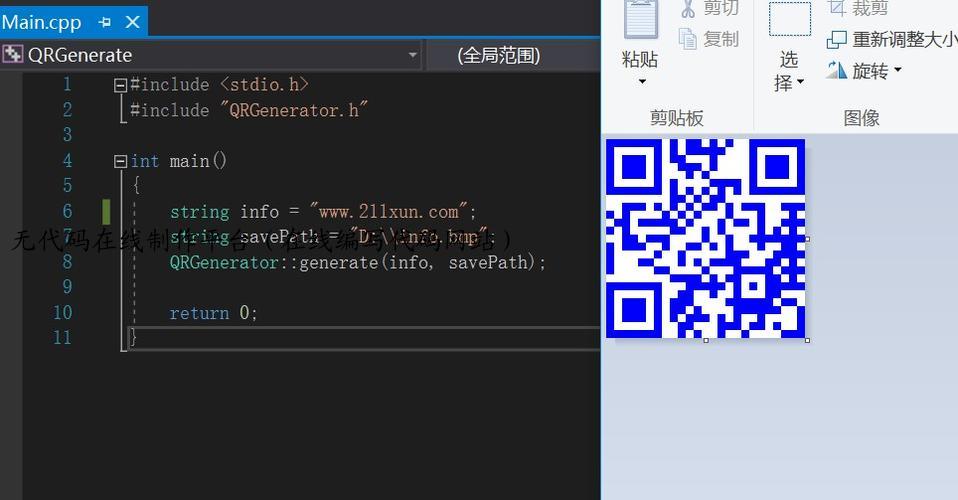Image resolution: width=958 pixels, height=500 pixels.
Task: Click the Resize (重新调整大小) icon
Action: [837, 40]
